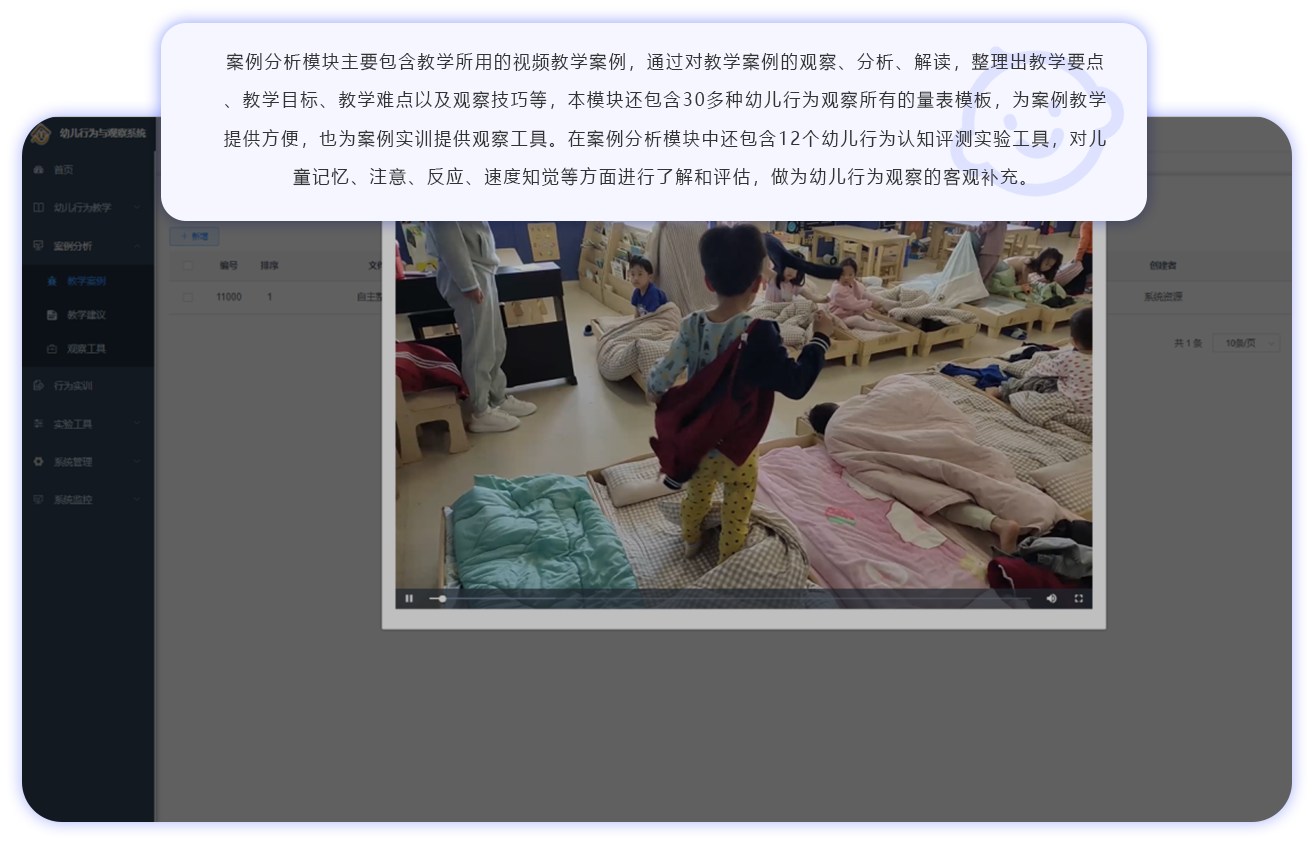Image resolution: width=1314 pixels, height=855 pixels.
Task: Expand the 系统监控 submenu chevron
Action: (x=137, y=500)
